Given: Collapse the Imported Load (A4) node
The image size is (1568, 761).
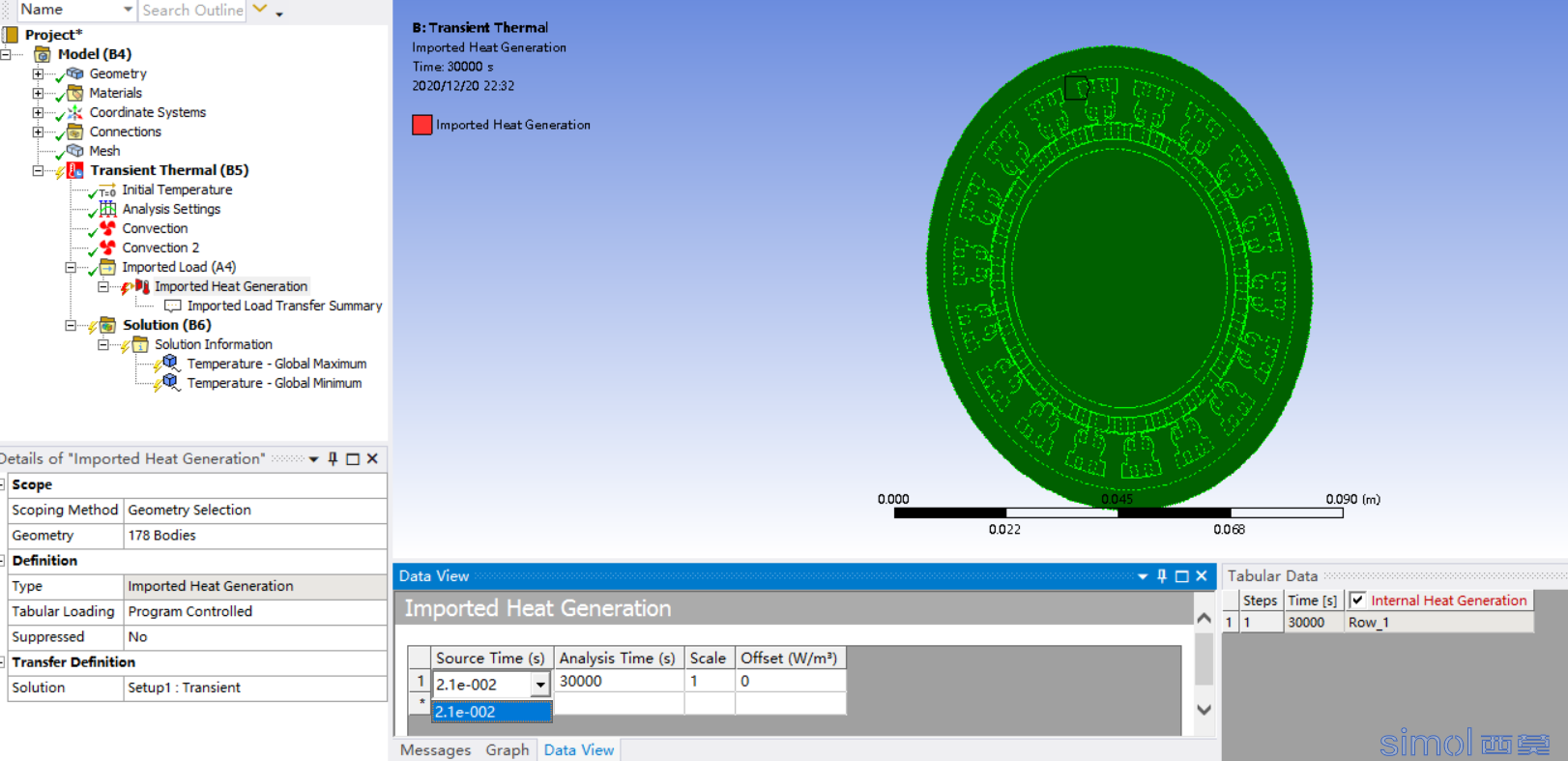Looking at the screenshot, I should click(x=71, y=267).
